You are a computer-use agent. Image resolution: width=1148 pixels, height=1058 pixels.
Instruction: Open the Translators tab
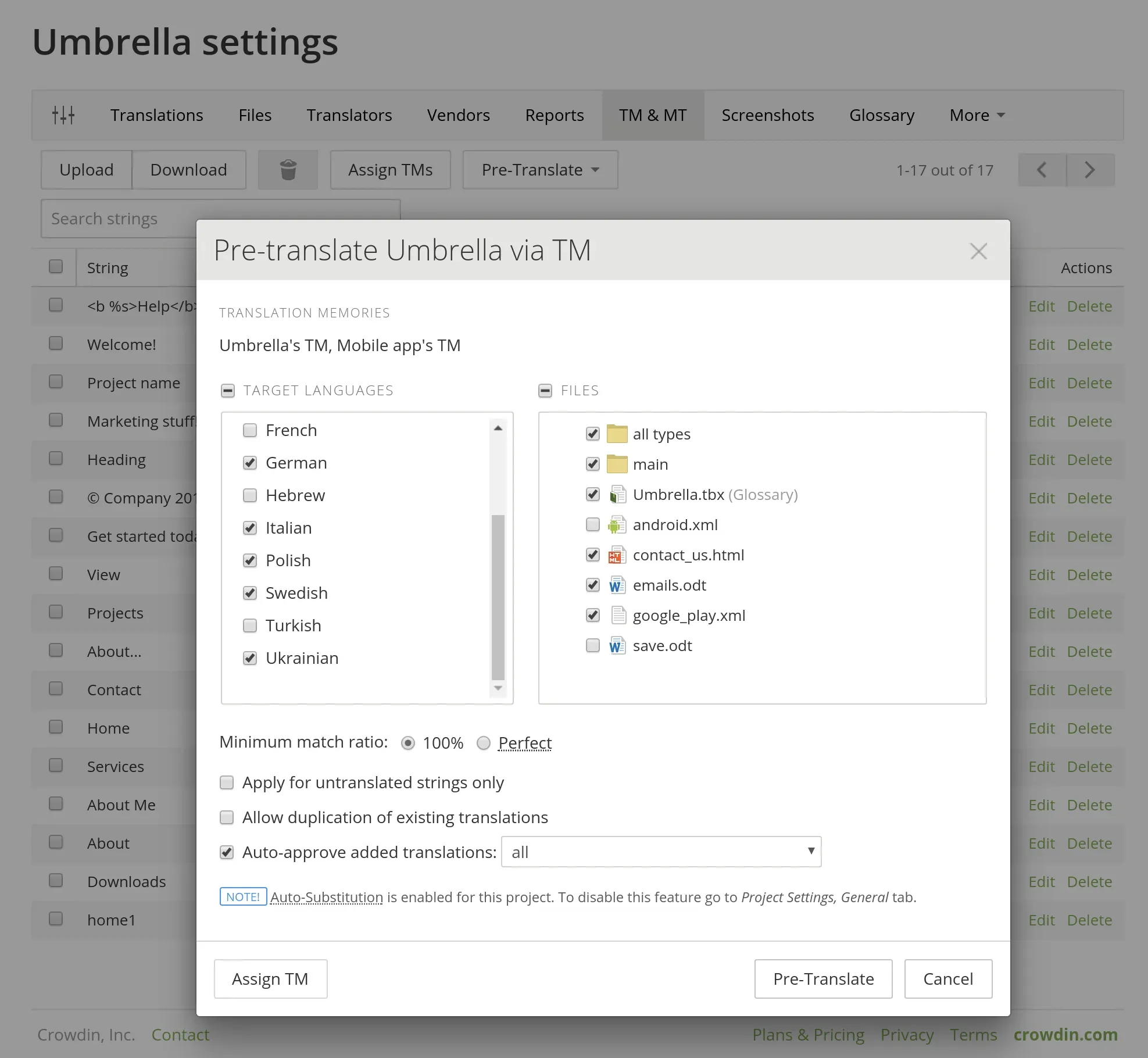click(x=349, y=115)
